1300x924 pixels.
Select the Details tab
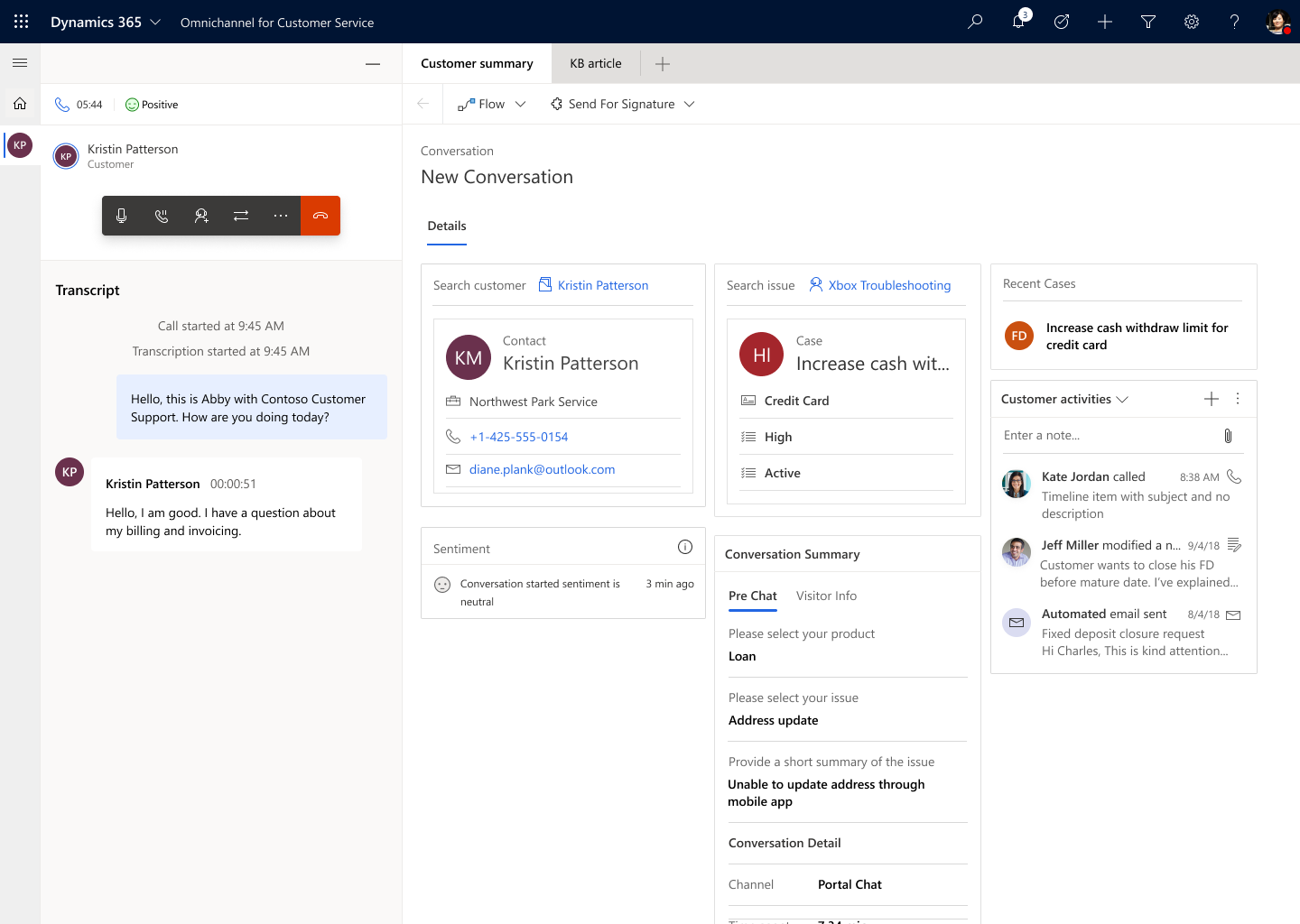[447, 226]
